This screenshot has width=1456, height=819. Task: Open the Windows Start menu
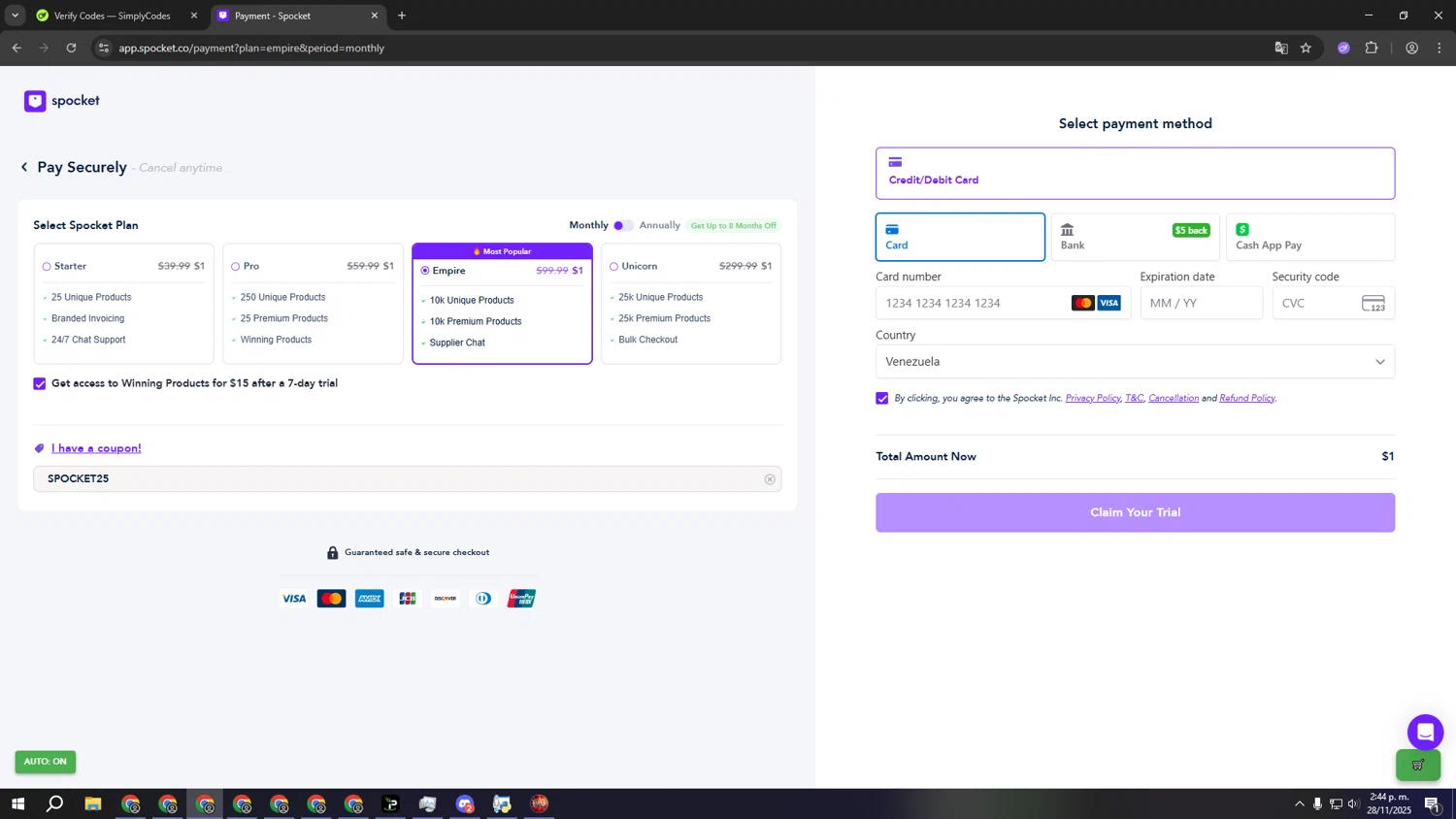point(17,803)
